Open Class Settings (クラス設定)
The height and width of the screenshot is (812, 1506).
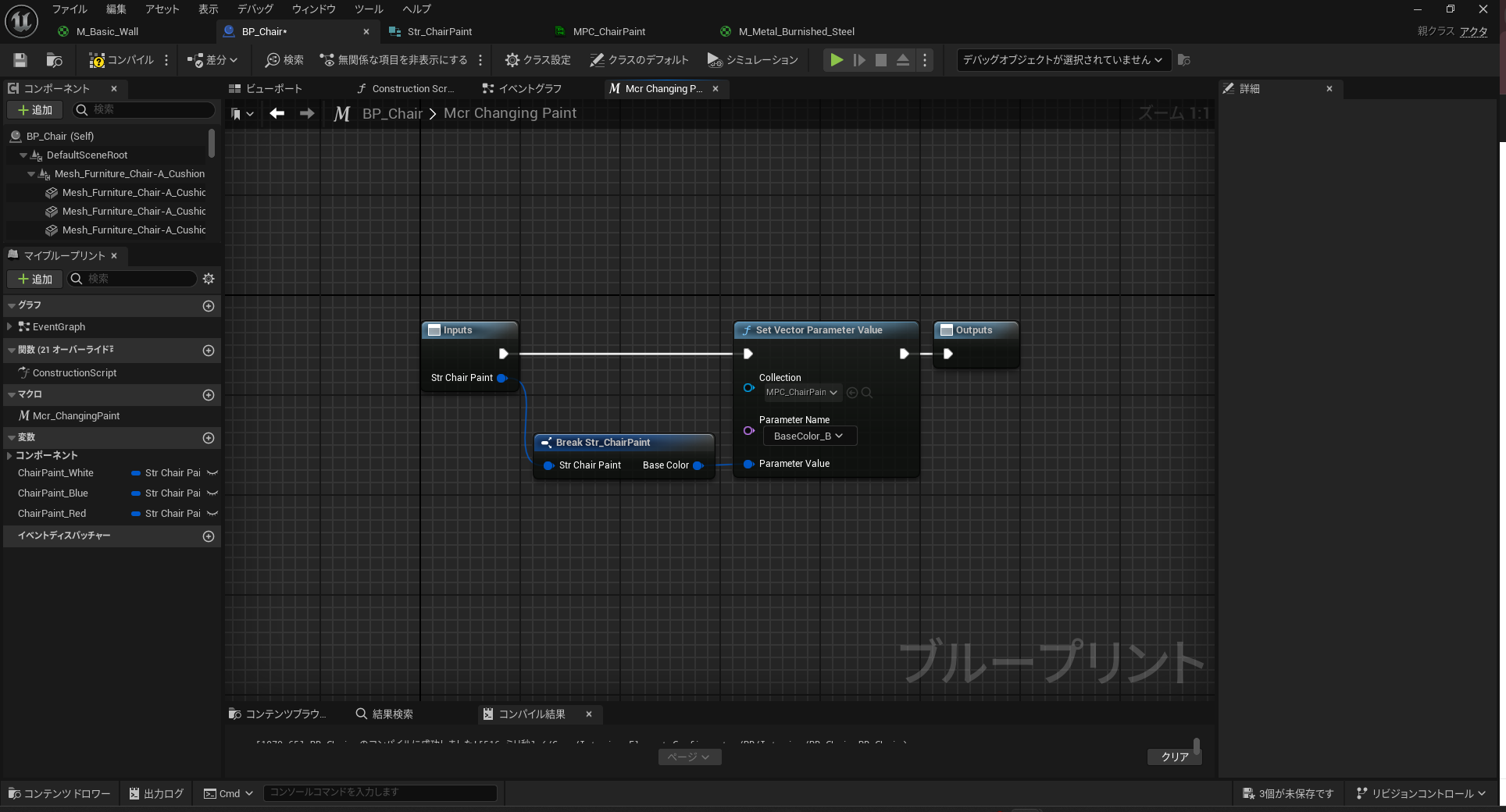(537, 60)
